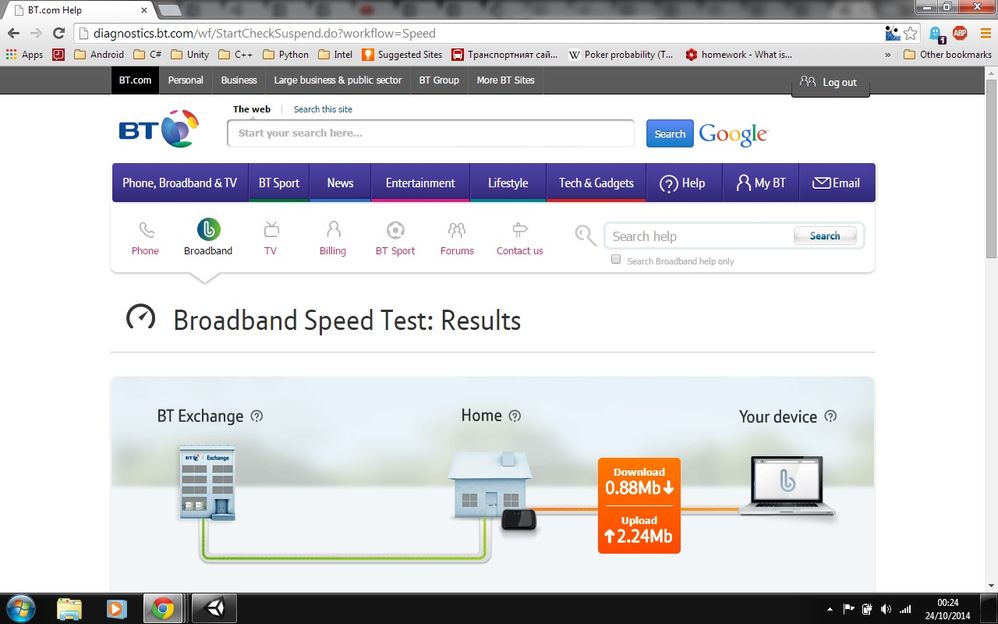The height and width of the screenshot is (624, 998).
Task: Open the Poker probability bookmark
Action: coord(621,55)
